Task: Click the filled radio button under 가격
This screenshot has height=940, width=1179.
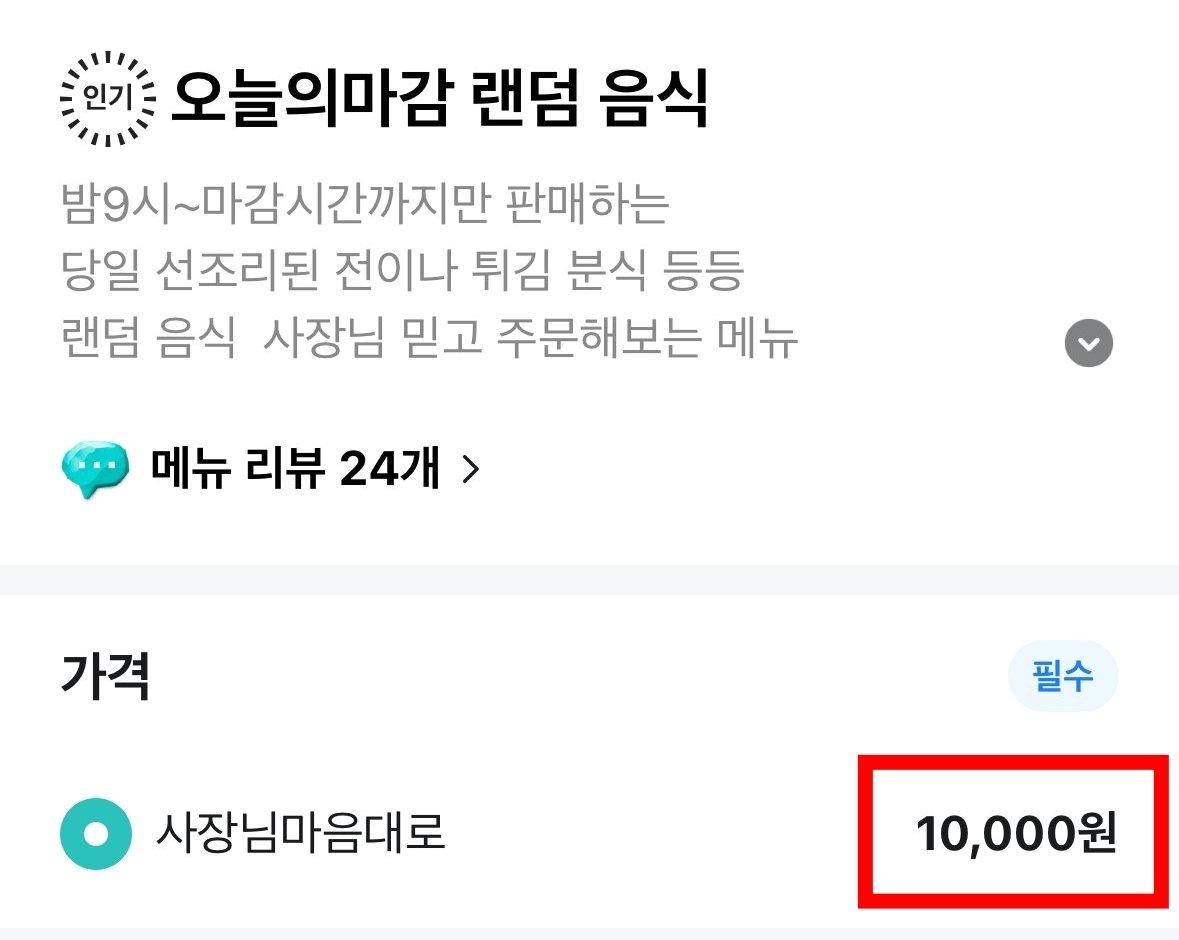Action: point(95,832)
